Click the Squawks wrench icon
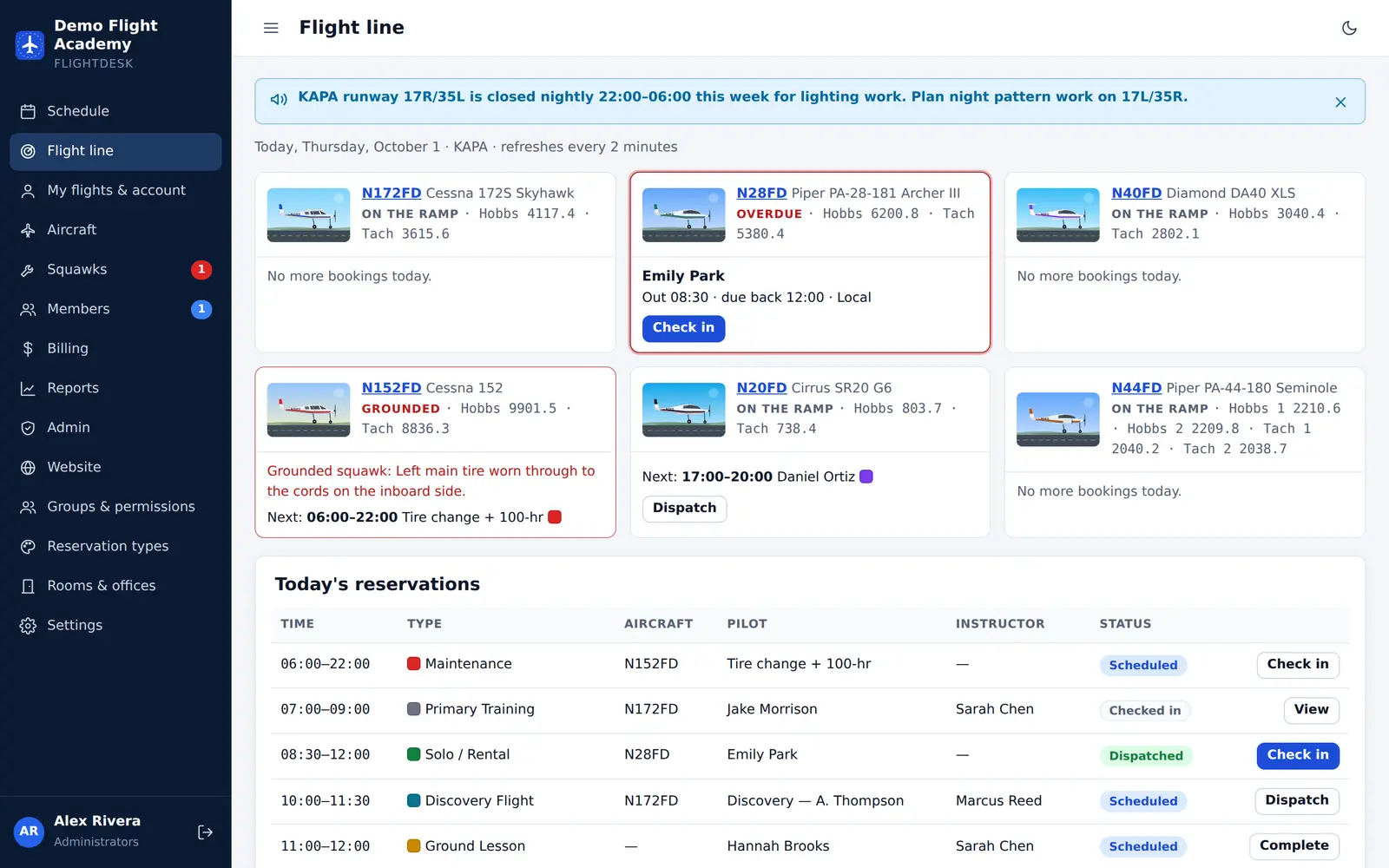The width and height of the screenshot is (1389, 868). point(28,270)
